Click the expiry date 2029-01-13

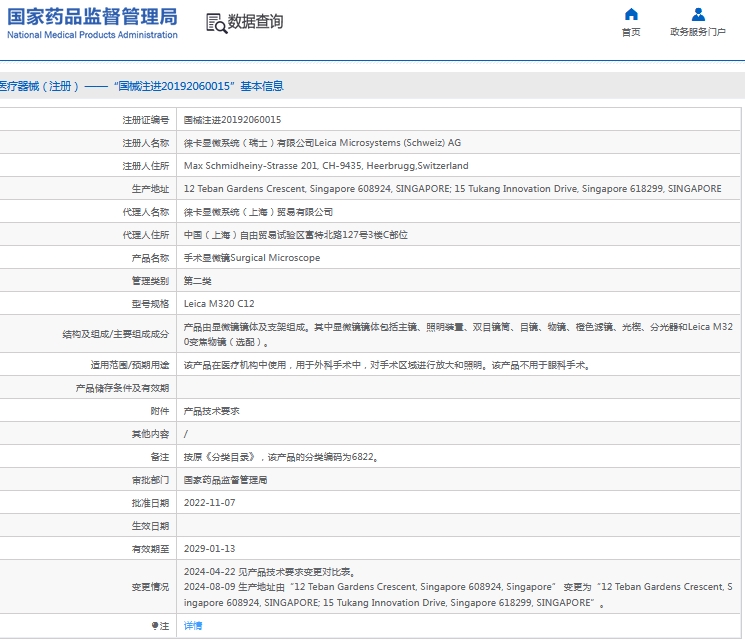point(210,549)
